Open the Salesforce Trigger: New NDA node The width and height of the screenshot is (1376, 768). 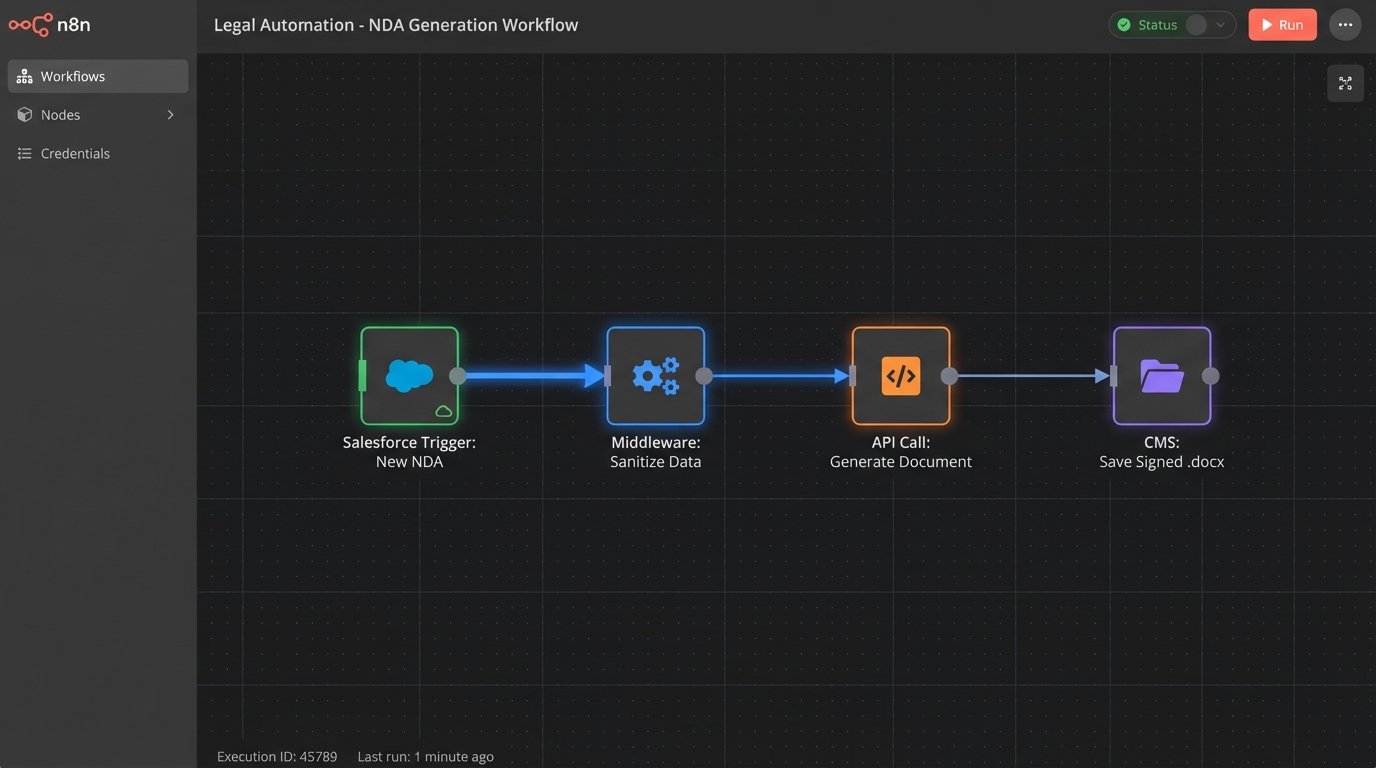point(409,376)
